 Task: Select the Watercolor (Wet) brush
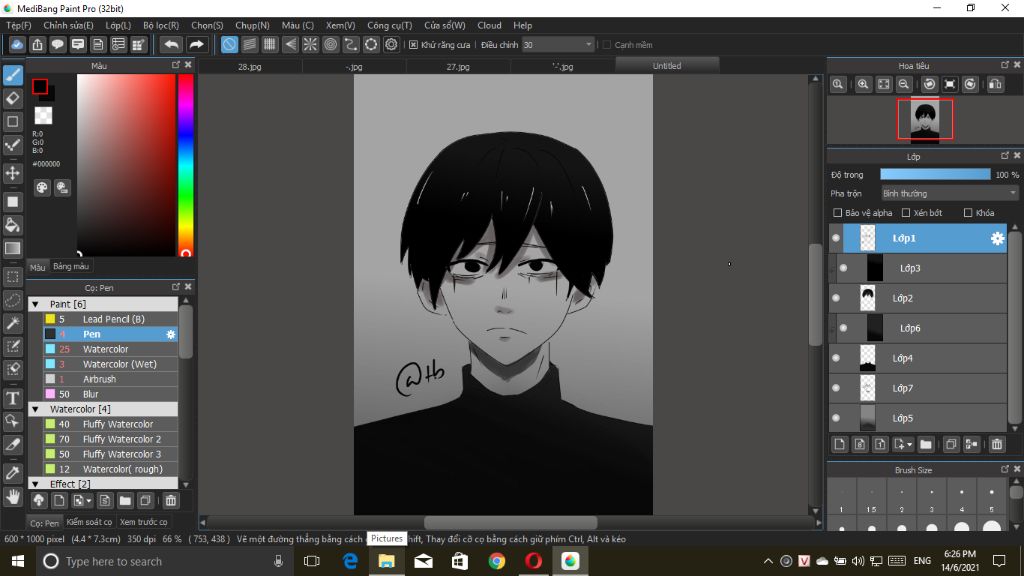click(110, 364)
